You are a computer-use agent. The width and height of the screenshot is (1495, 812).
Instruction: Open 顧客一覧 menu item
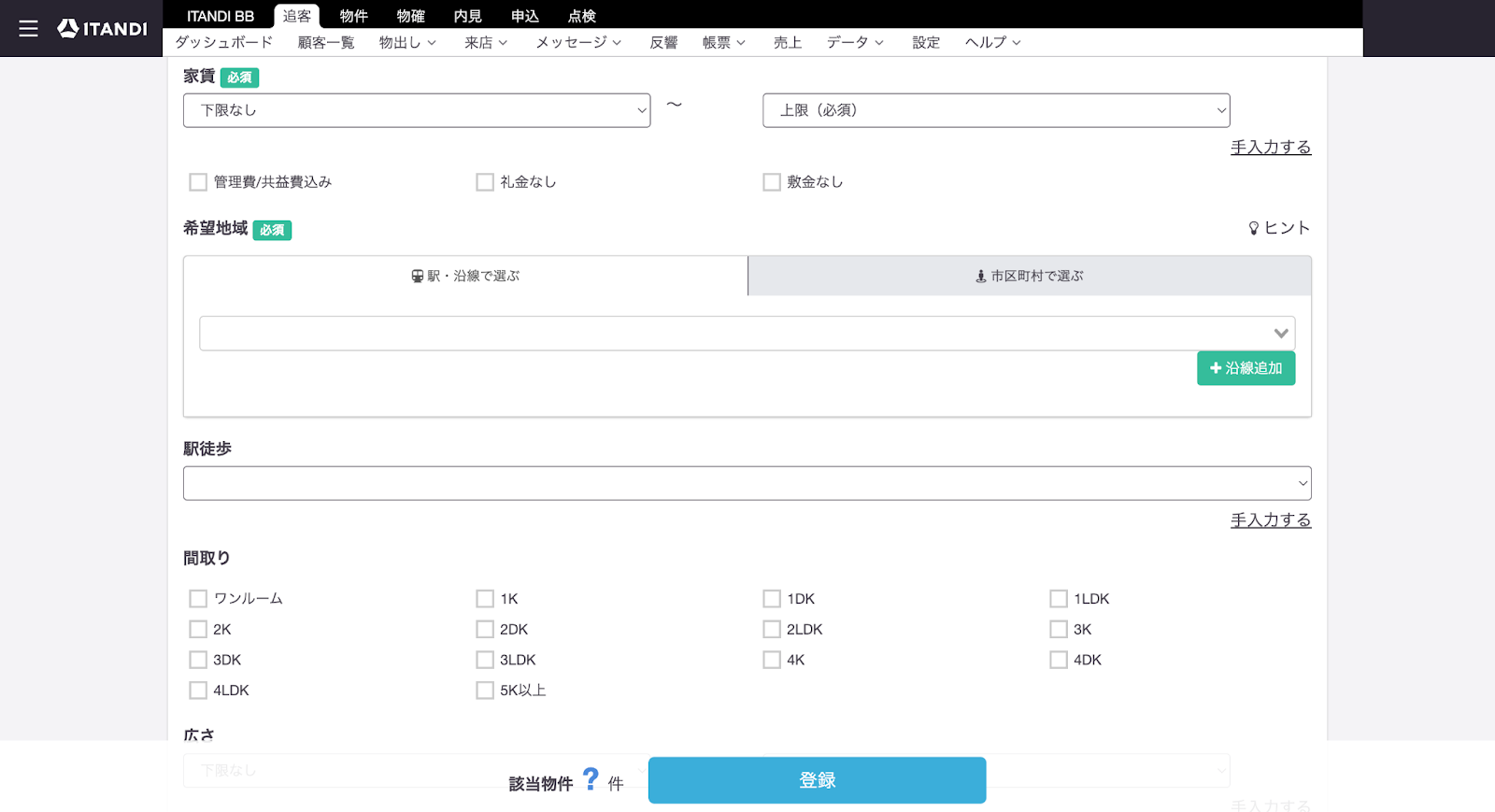(x=326, y=43)
